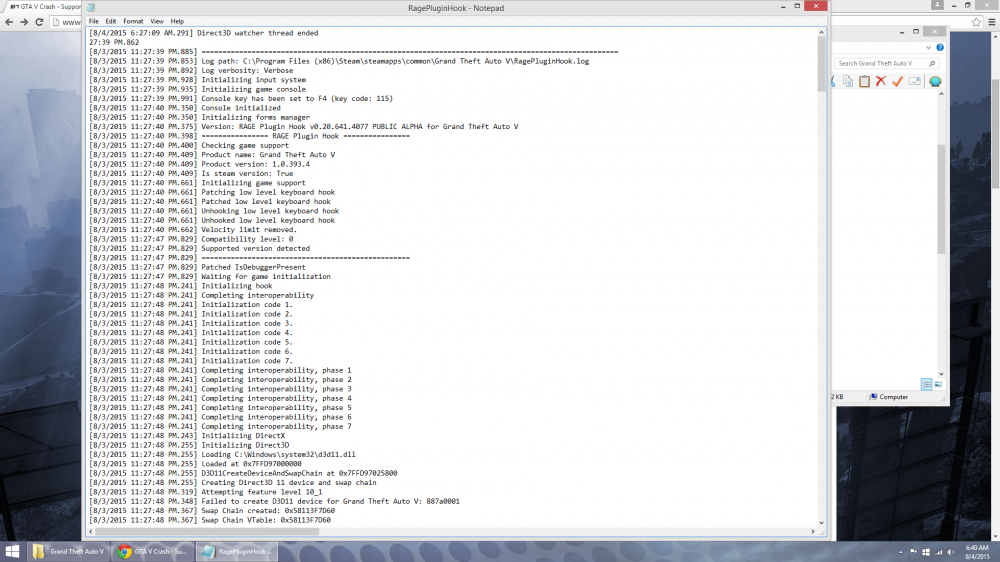Click the Copy icon in Explorer toolbar

coord(848,81)
